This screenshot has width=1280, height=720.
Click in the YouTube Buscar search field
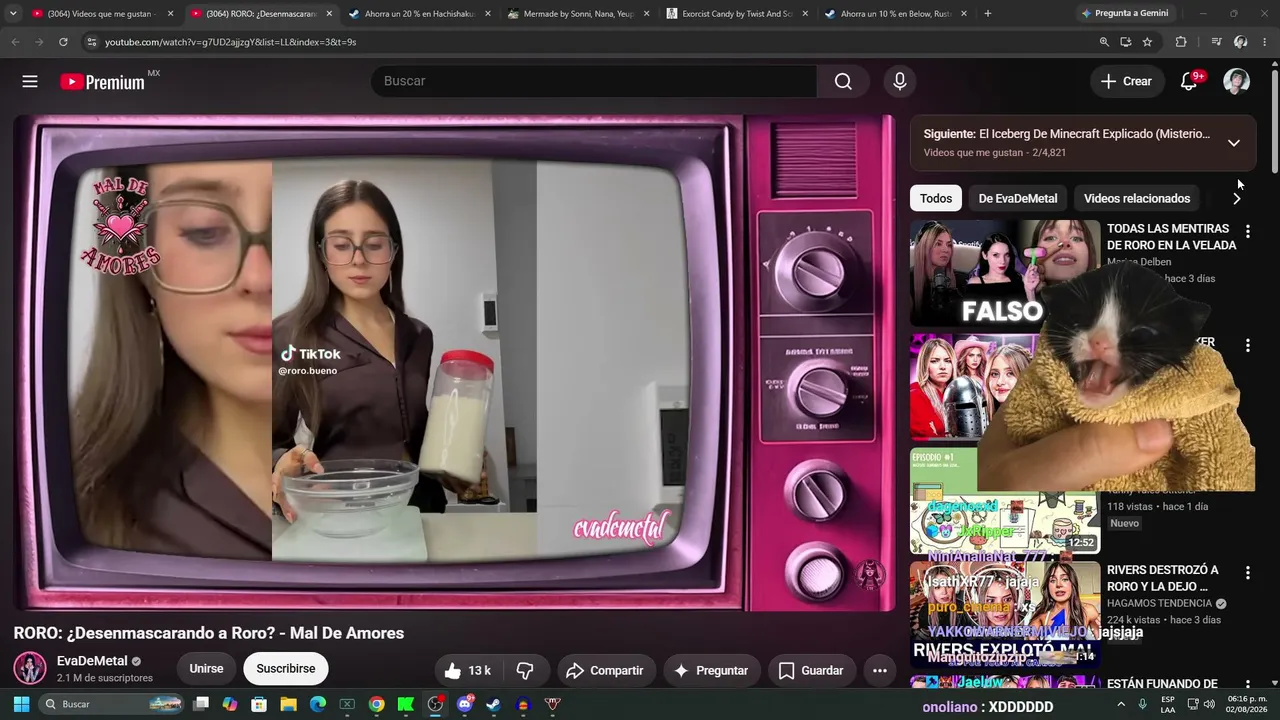tap(594, 81)
